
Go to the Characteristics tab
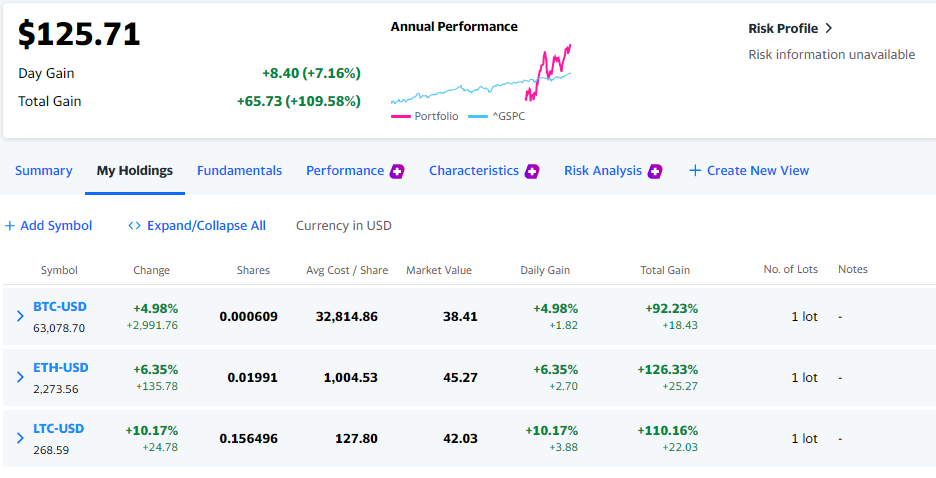pyautogui.click(x=474, y=171)
